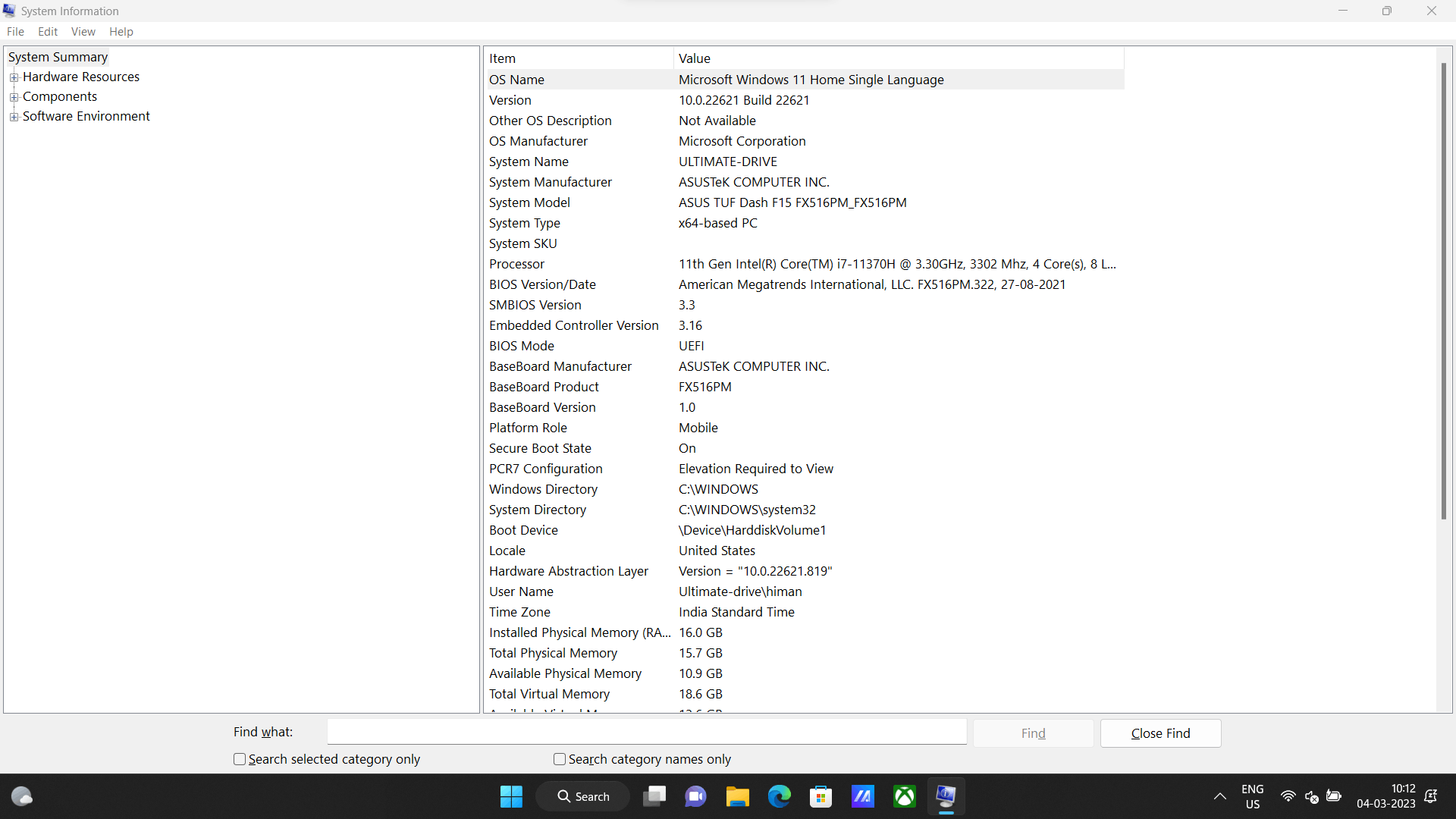Open the File menu
The height and width of the screenshot is (819, 1456).
[x=15, y=32]
